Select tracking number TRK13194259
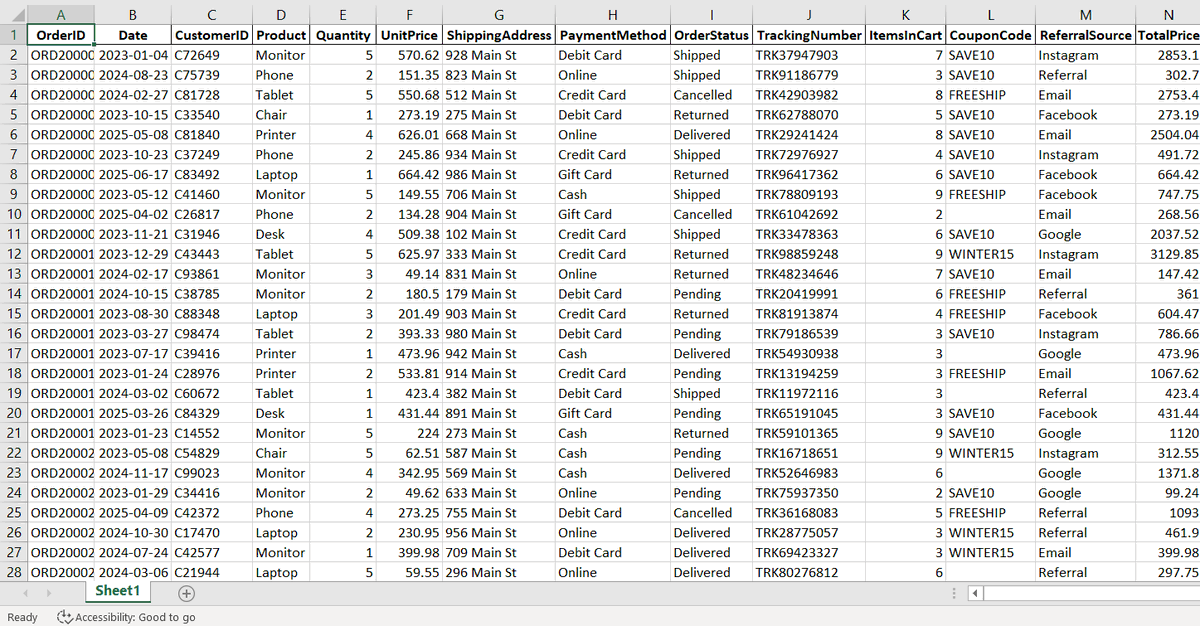Screen dimensions: 1200x626 click(x=808, y=373)
